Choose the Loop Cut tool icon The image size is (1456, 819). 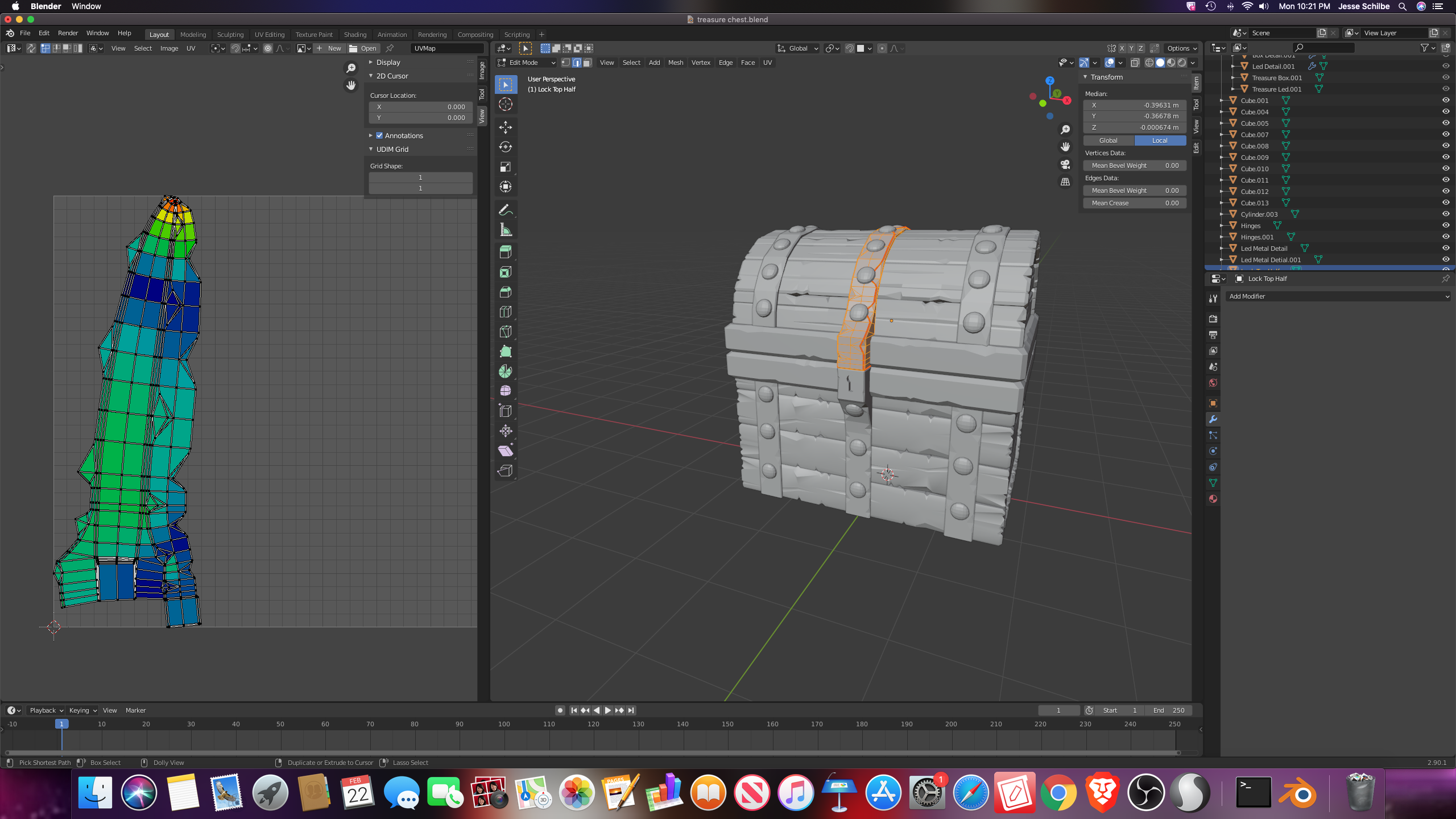tap(505, 312)
